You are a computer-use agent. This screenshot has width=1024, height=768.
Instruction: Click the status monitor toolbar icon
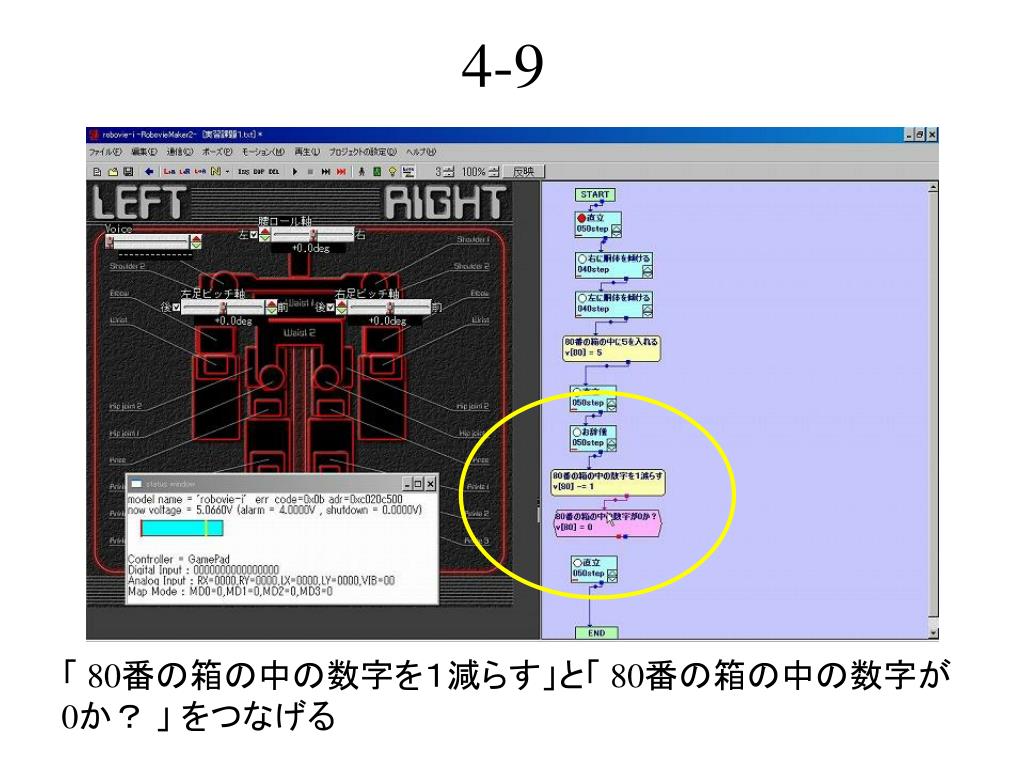pos(409,172)
